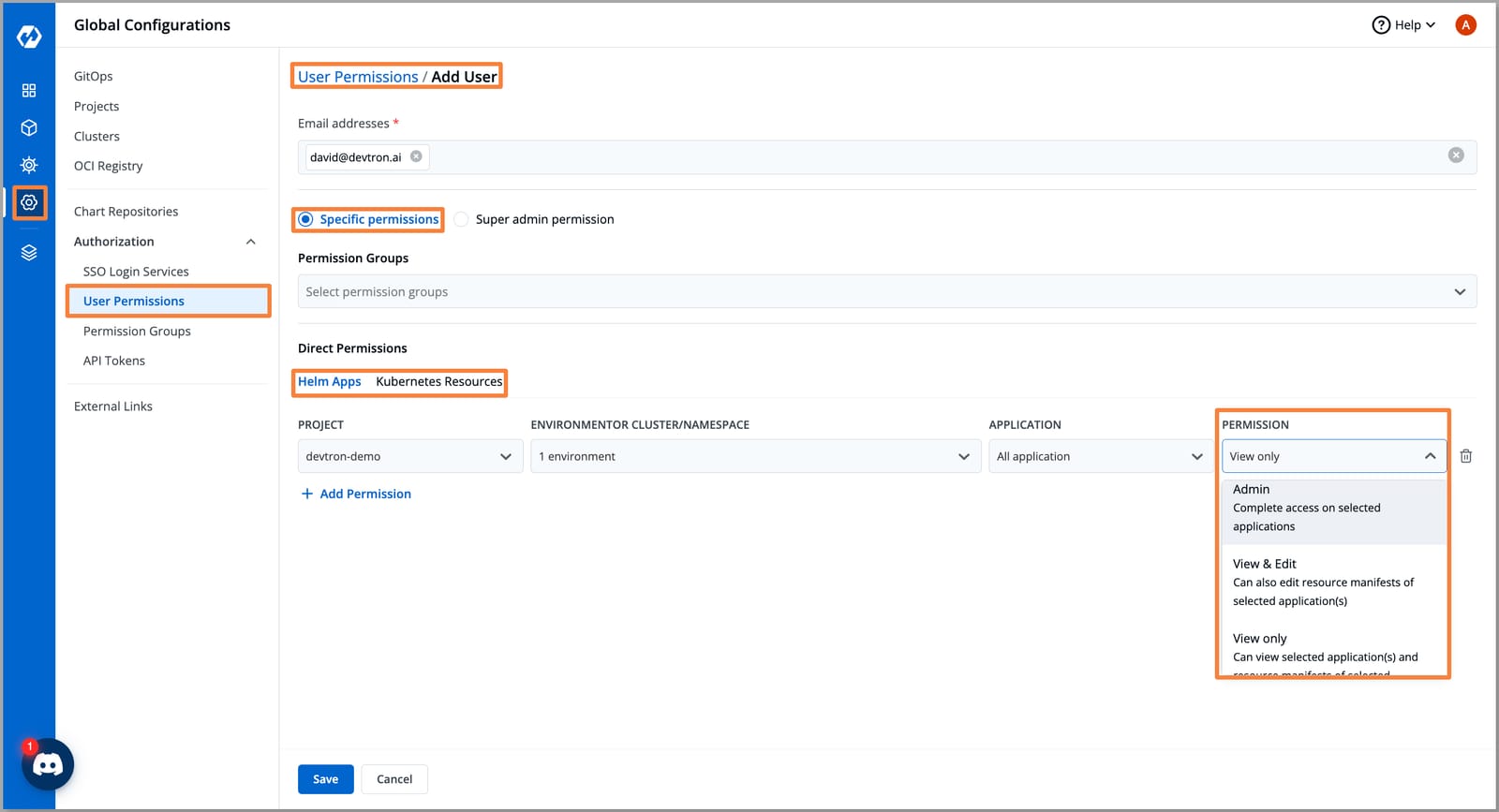Open the cube icon in sidebar

coord(29,127)
